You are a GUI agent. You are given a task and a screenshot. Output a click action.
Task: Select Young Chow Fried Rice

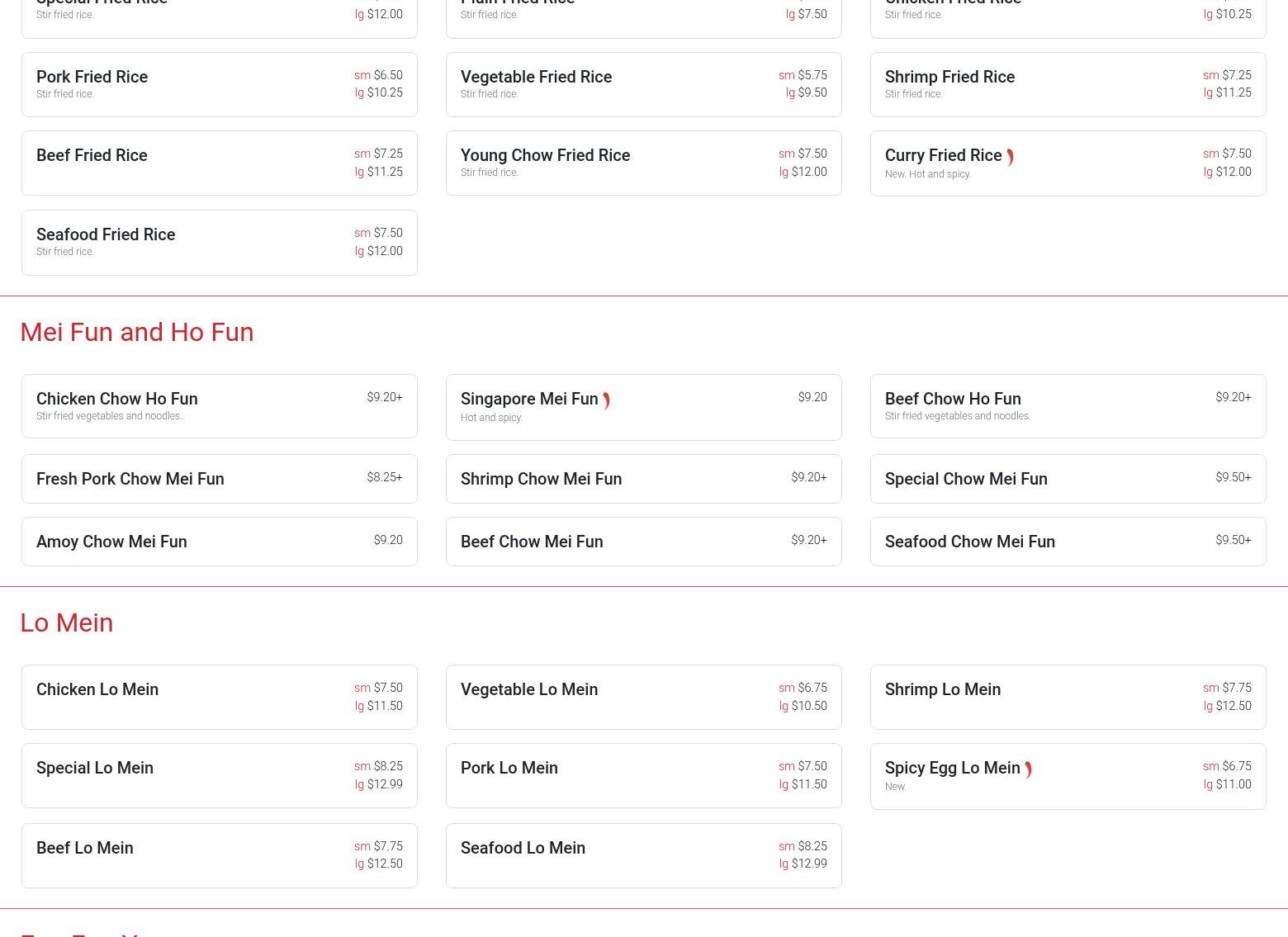coord(545,155)
